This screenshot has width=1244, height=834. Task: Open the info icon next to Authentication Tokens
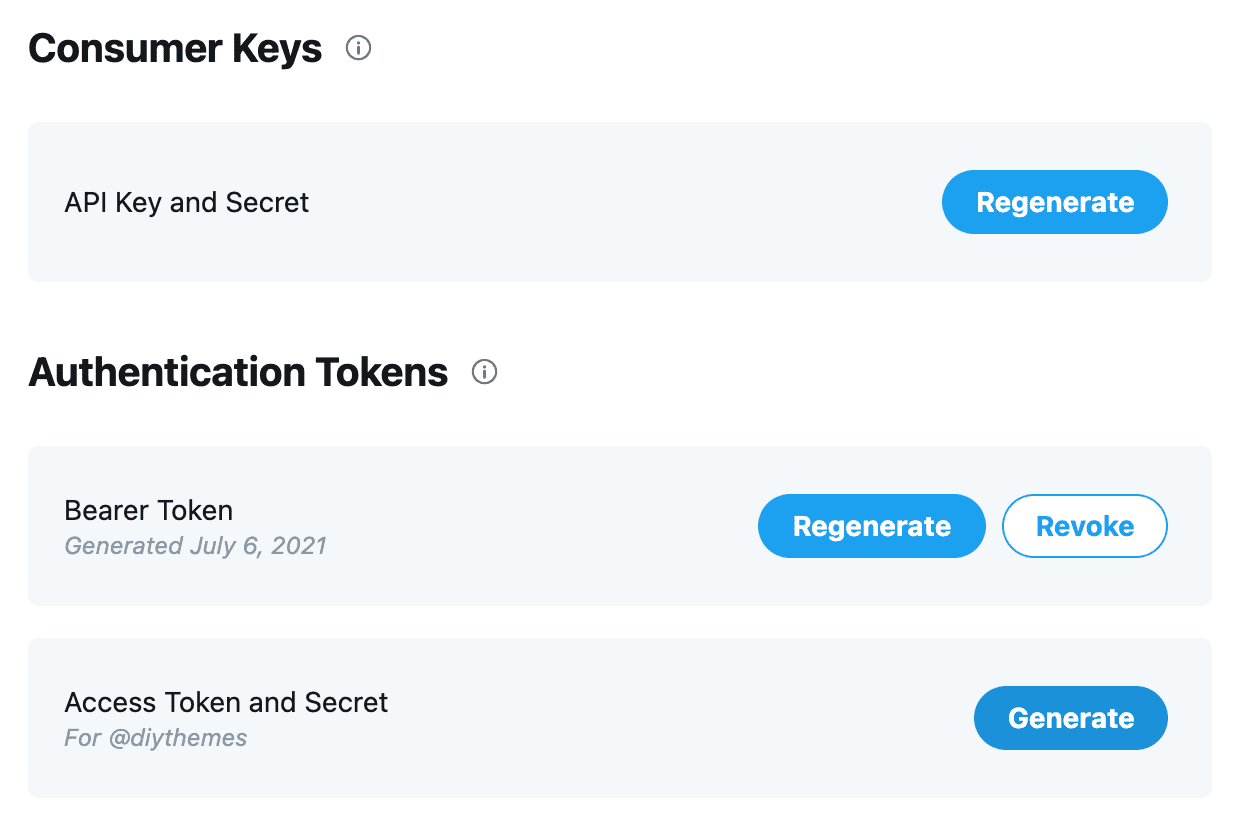[484, 372]
